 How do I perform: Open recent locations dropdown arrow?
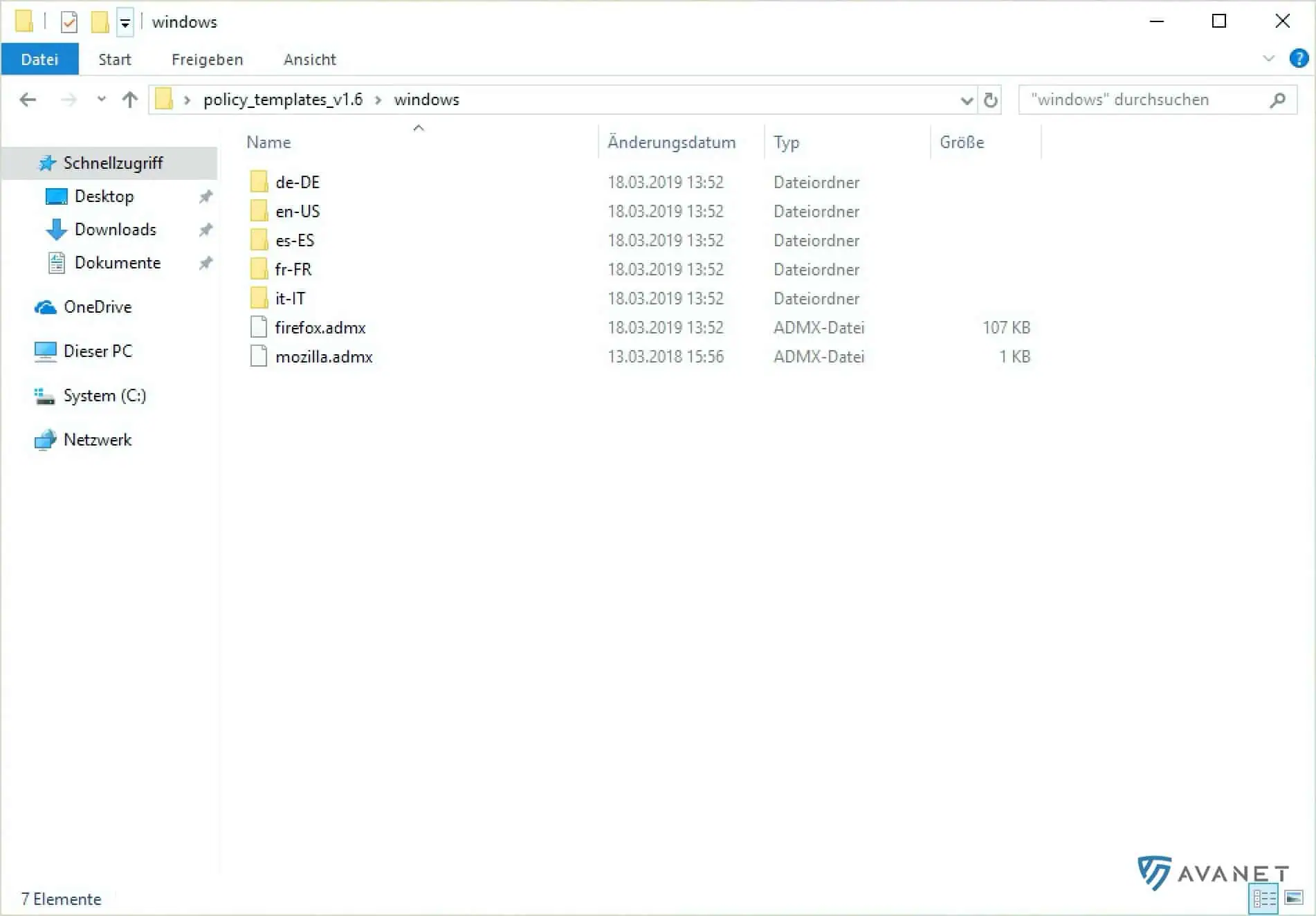[102, 100]
